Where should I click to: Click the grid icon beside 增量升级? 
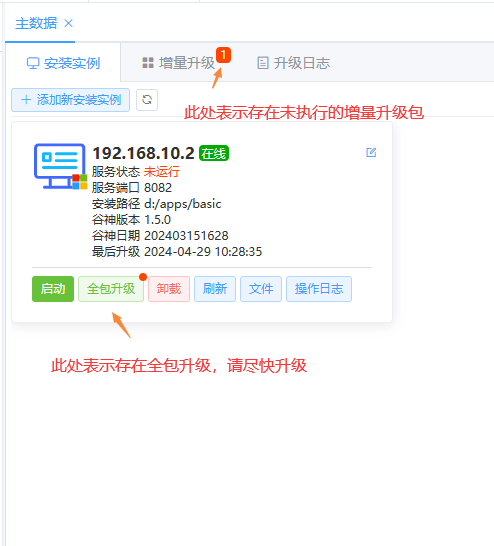point(148,63)
